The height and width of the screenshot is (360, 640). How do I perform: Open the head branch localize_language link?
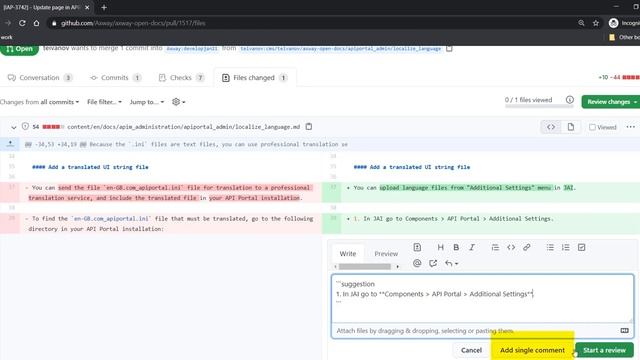pos(340,49)
